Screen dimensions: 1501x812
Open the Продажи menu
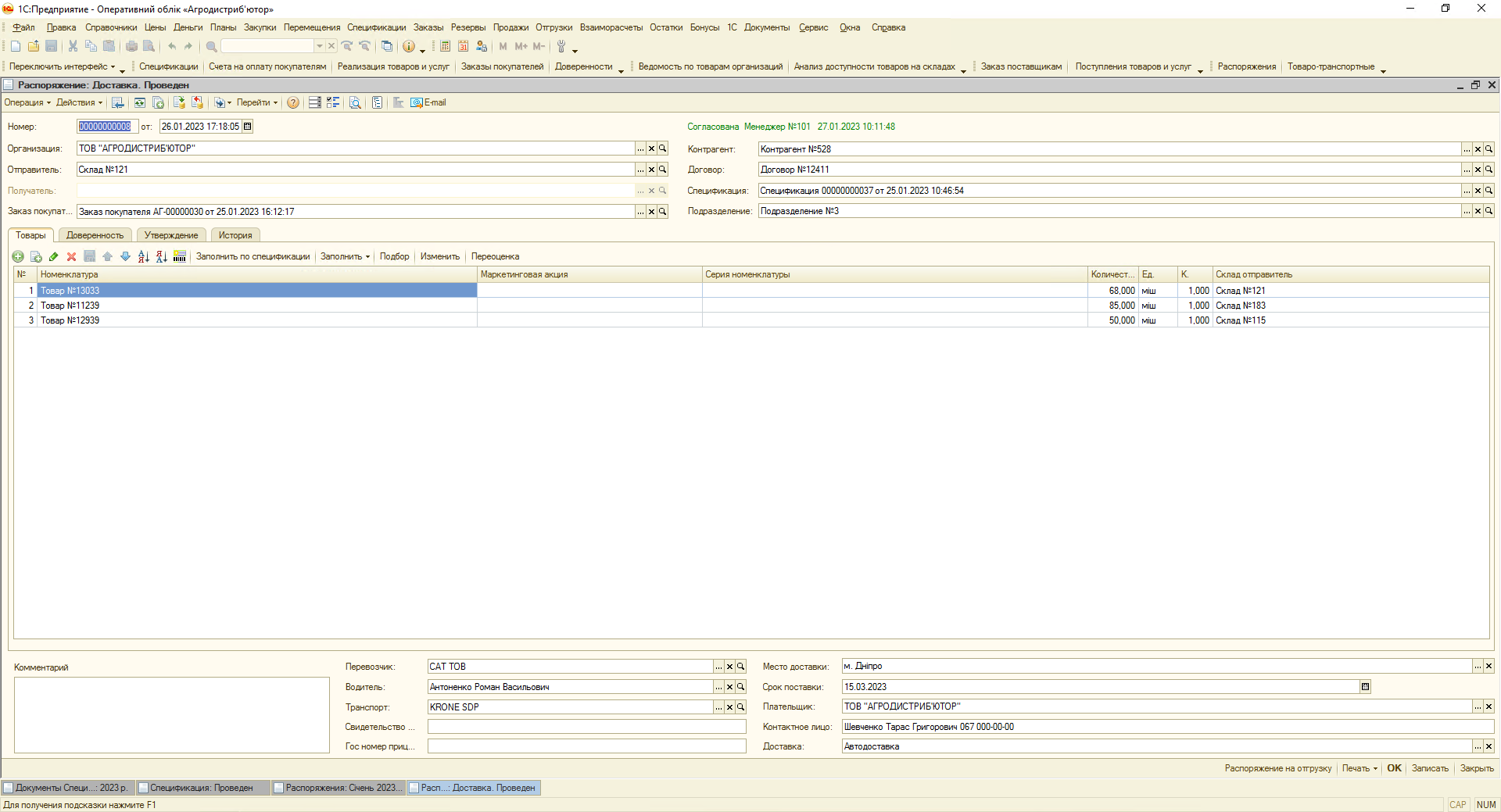510,27
